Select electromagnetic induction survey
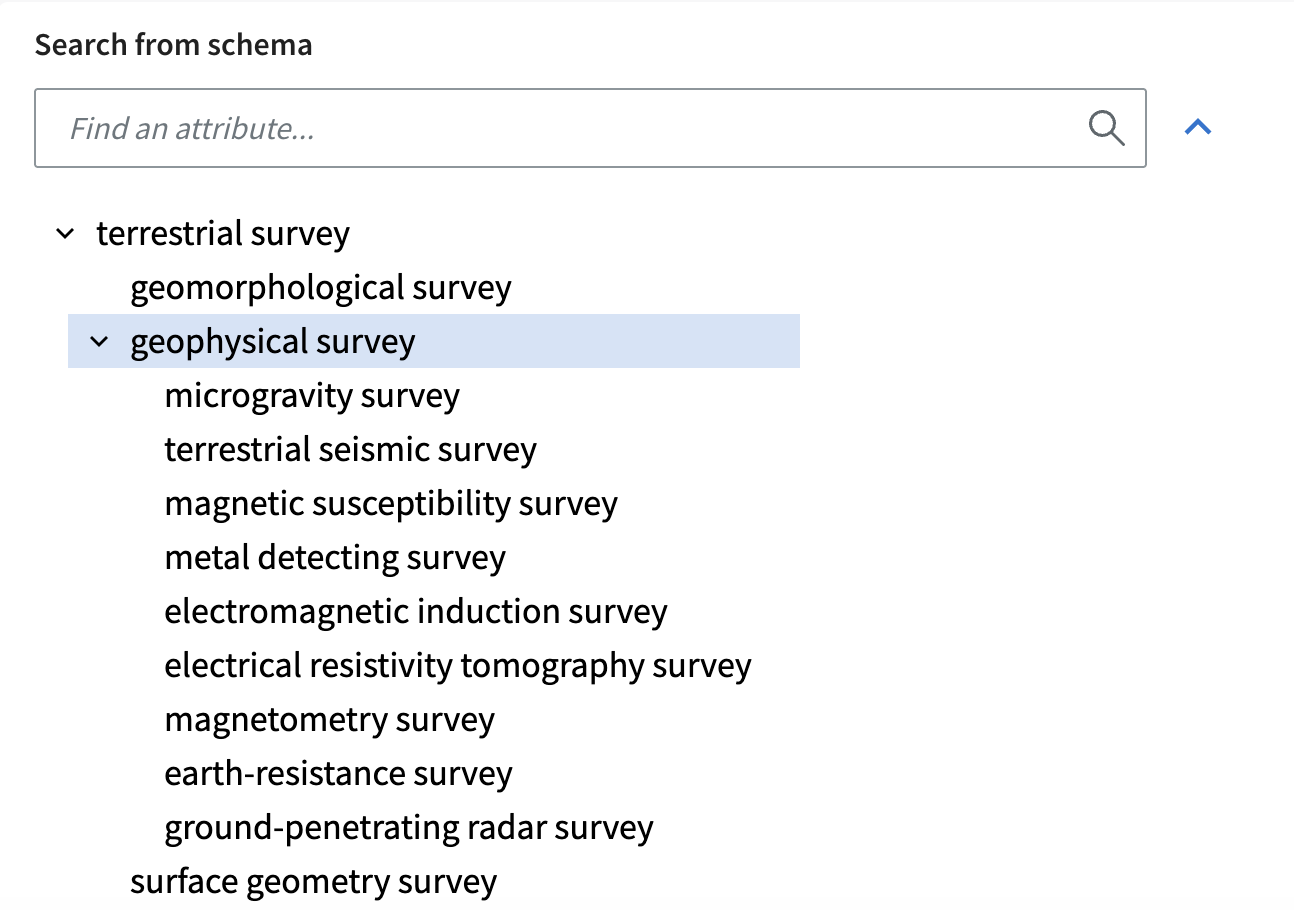The height and width of the screenshot is (910, 1294). pyautogui.click(x=416, y=612)
